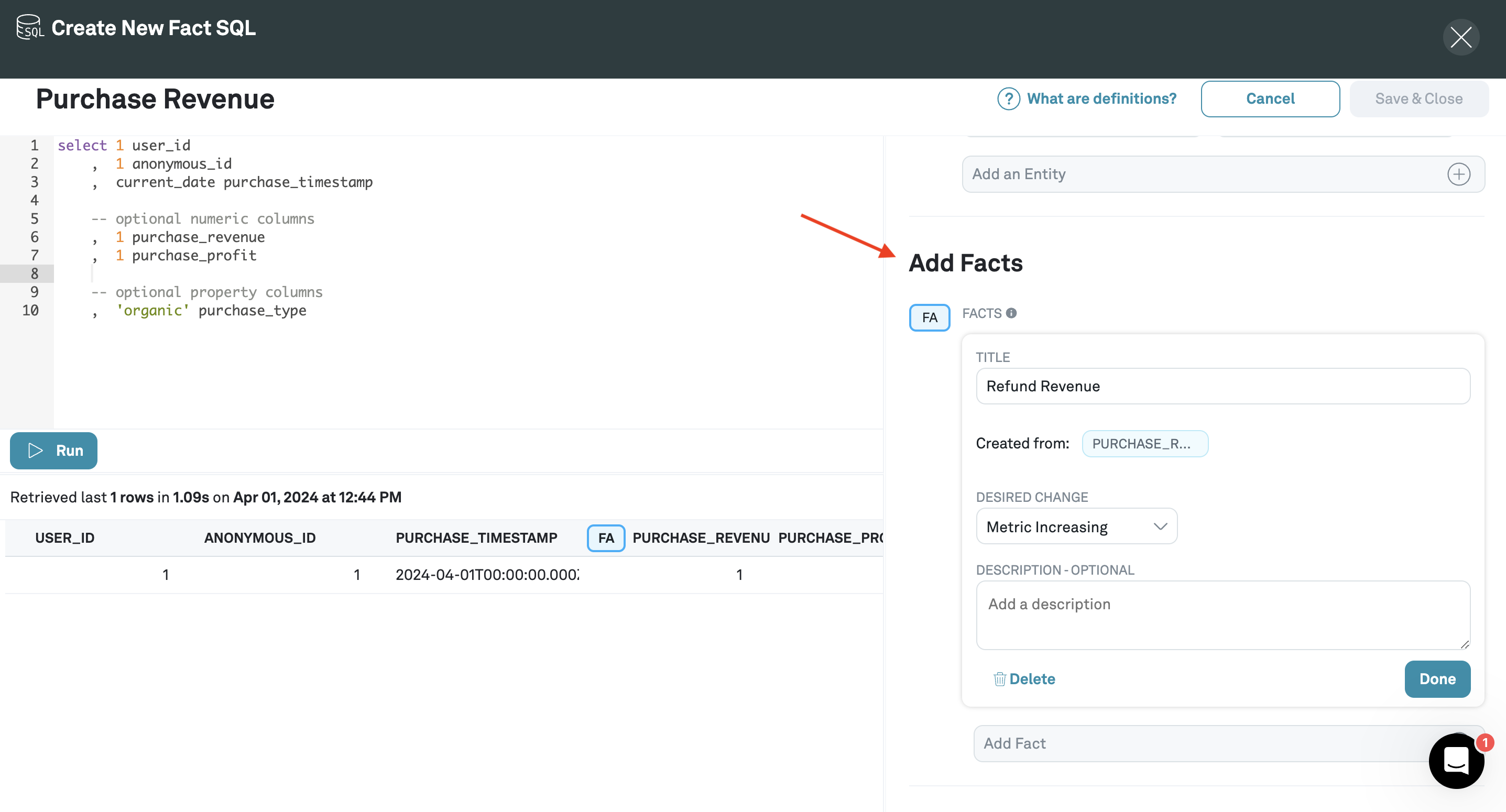Image resolution: width=1506 pixels, height=812 pixels.
Task: Close the Create New Fact SQL dialog
Action: (x=1460, y=37)
